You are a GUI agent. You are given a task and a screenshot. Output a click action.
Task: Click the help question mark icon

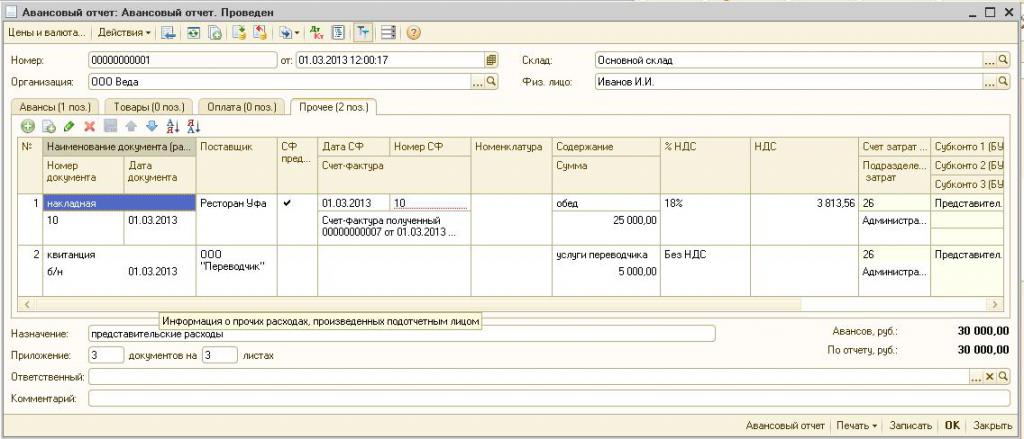click(x=413, y=32)
